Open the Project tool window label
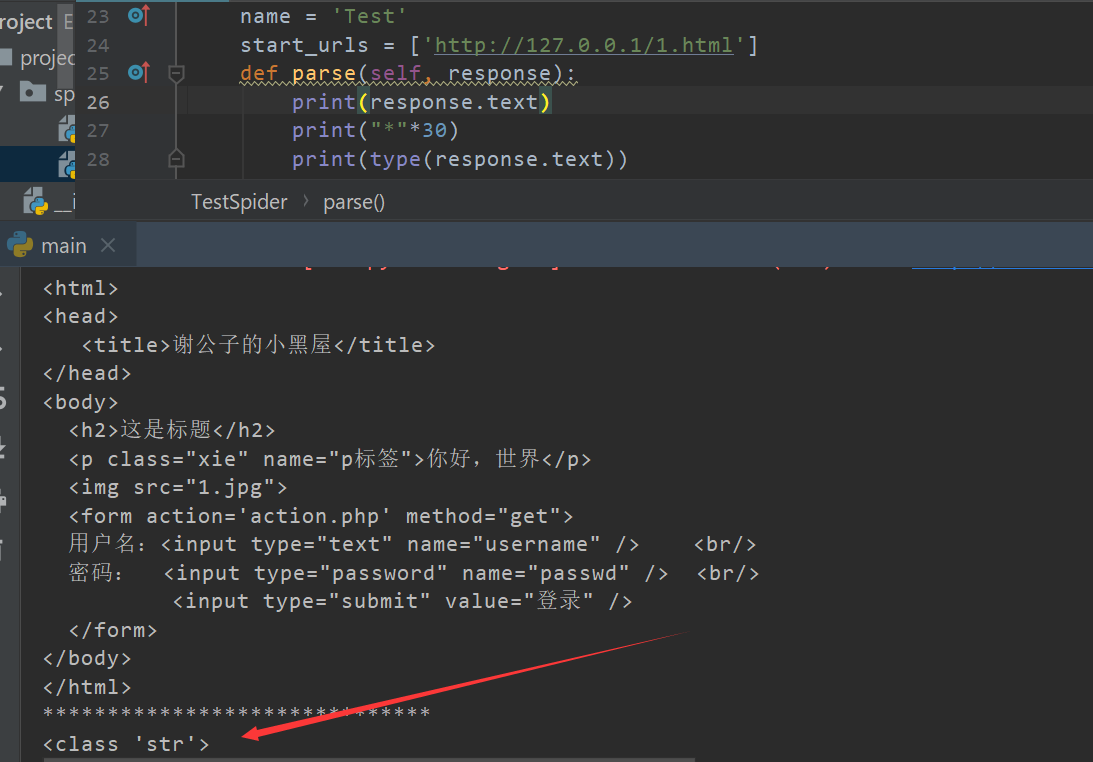 [26, 22]
